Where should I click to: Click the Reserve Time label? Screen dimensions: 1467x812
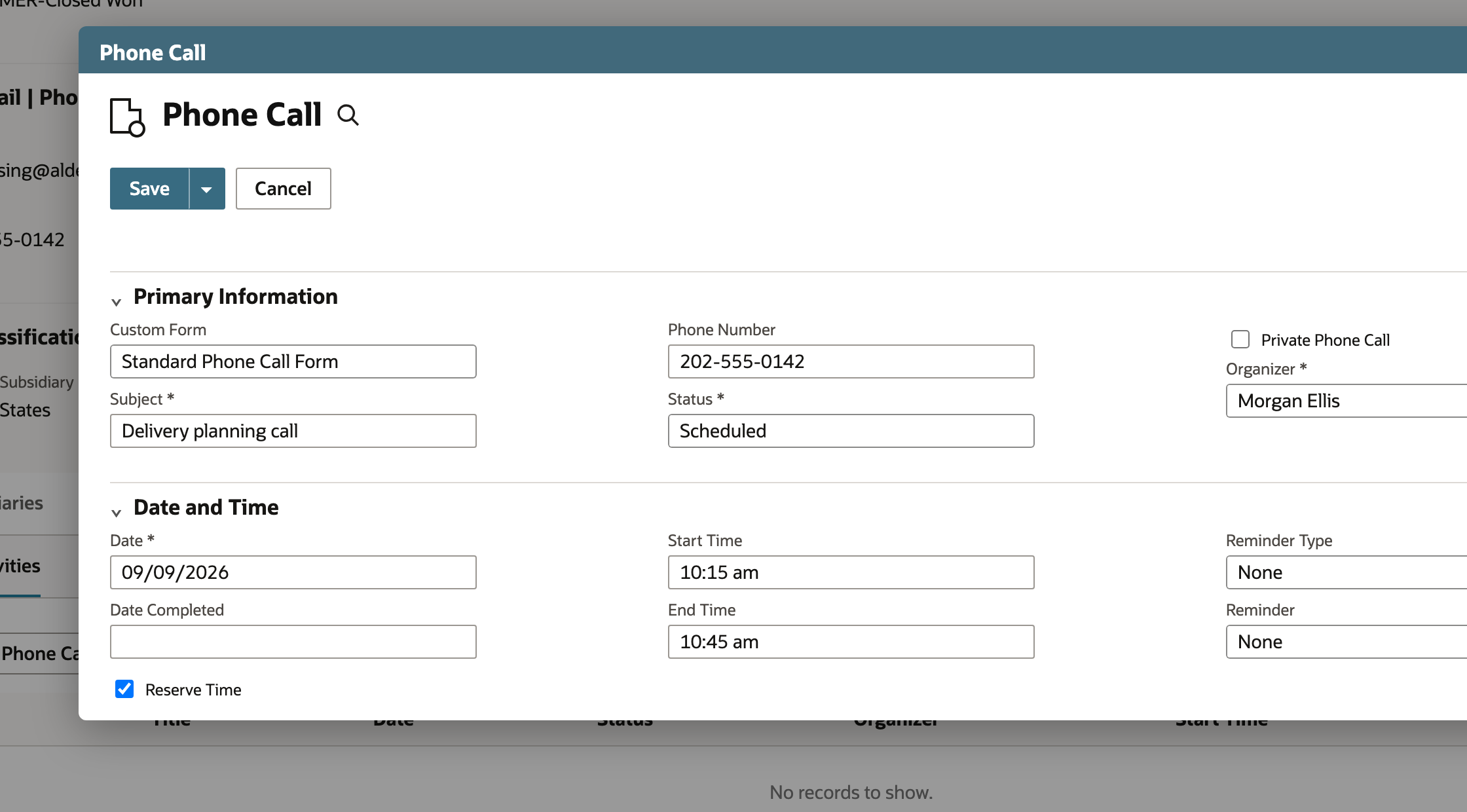point(193,690)
